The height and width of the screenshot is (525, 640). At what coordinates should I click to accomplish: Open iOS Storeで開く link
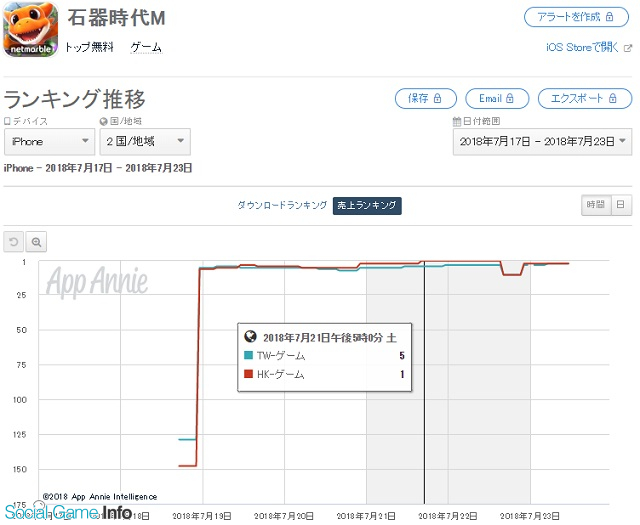point(582,48)
